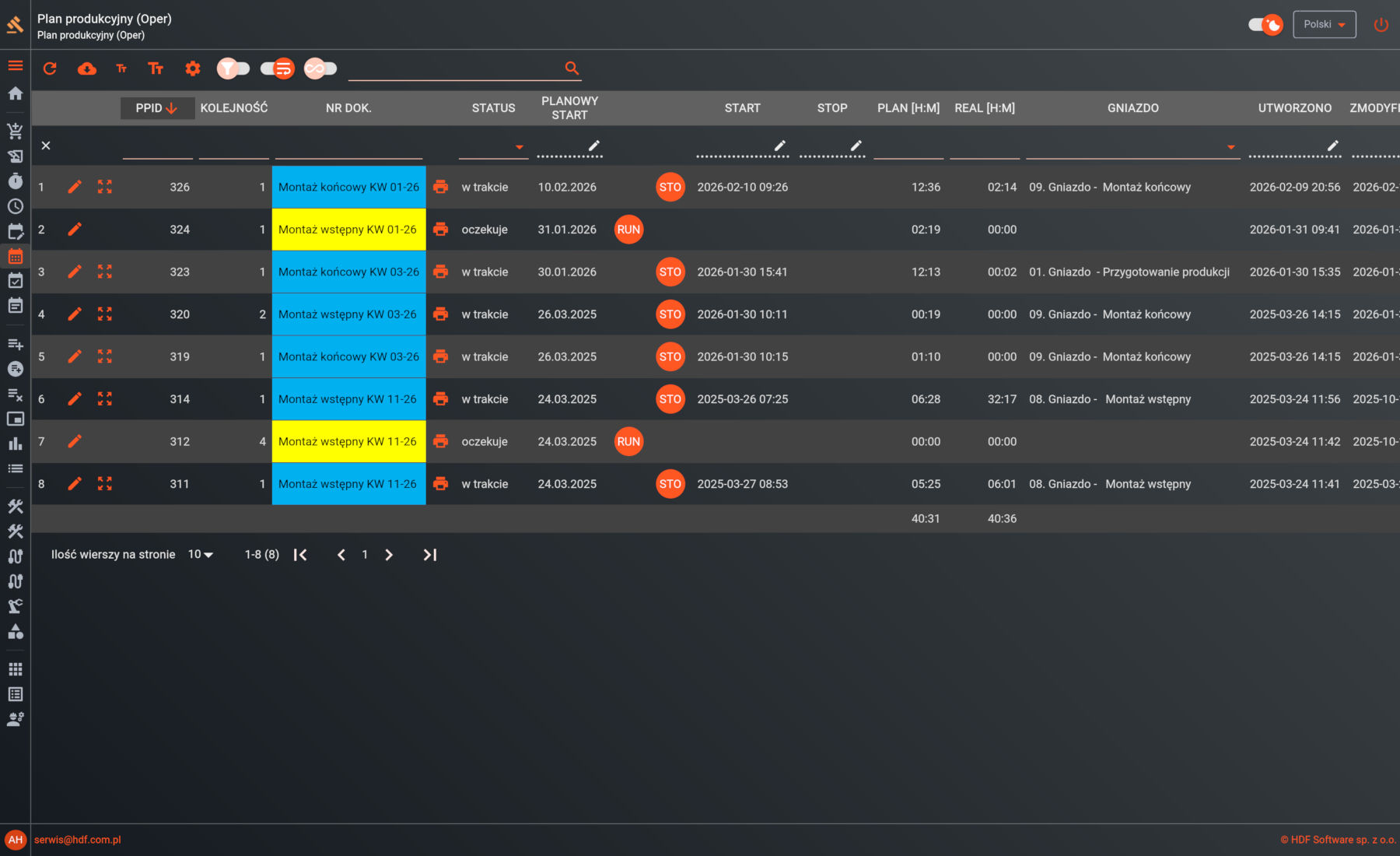1400x856 pixels.
Task: Open the add-to-cart icon in the sidebar
Action: tap(16, 131)
